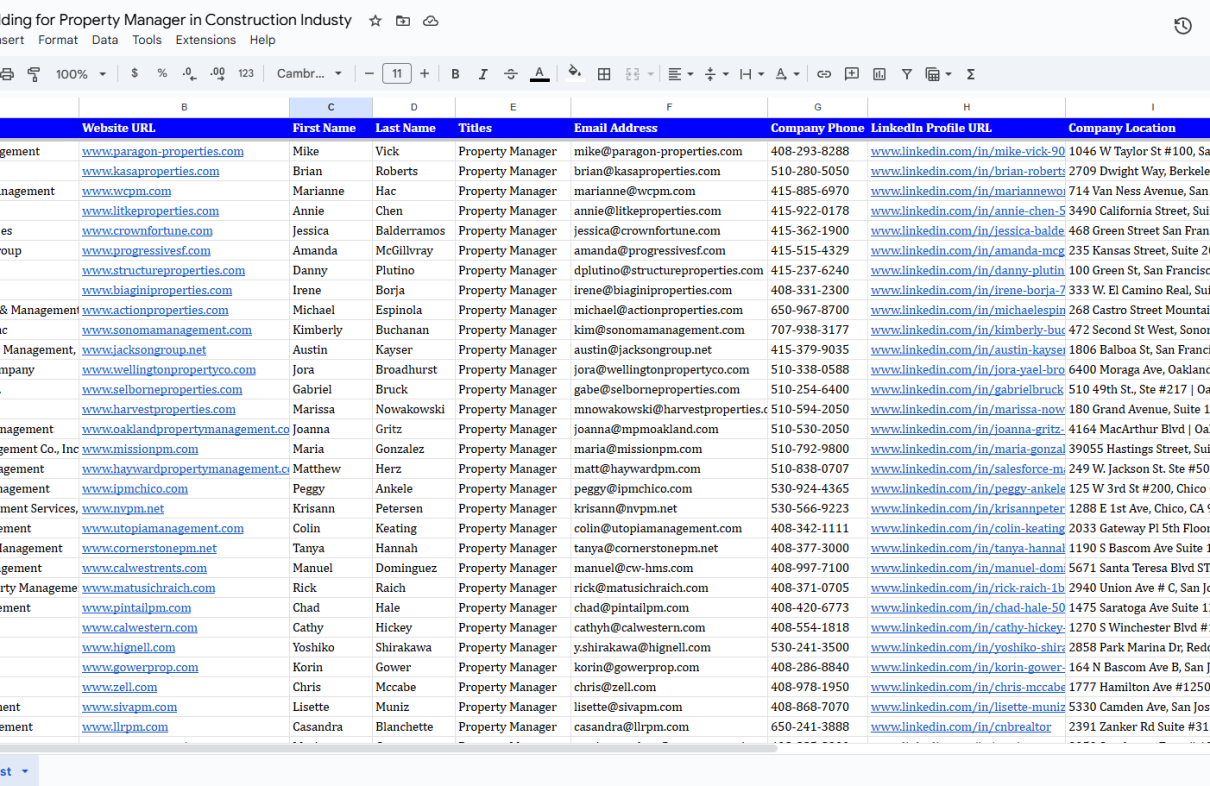Open www.jacksongroup.net link
Screen dimensions: 1210x786
pyautogui.click(x=144, y=350)
